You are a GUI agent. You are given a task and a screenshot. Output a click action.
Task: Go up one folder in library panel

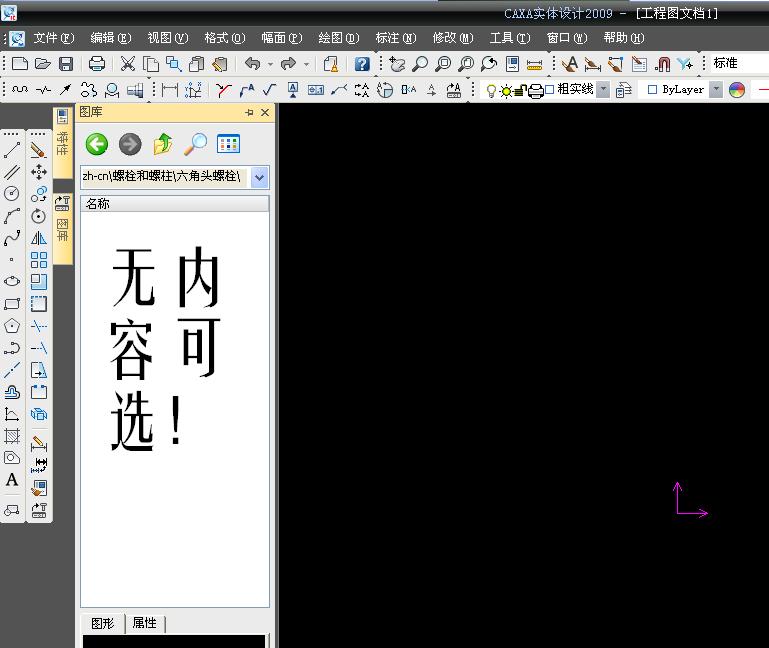click(x=162, y=144)
